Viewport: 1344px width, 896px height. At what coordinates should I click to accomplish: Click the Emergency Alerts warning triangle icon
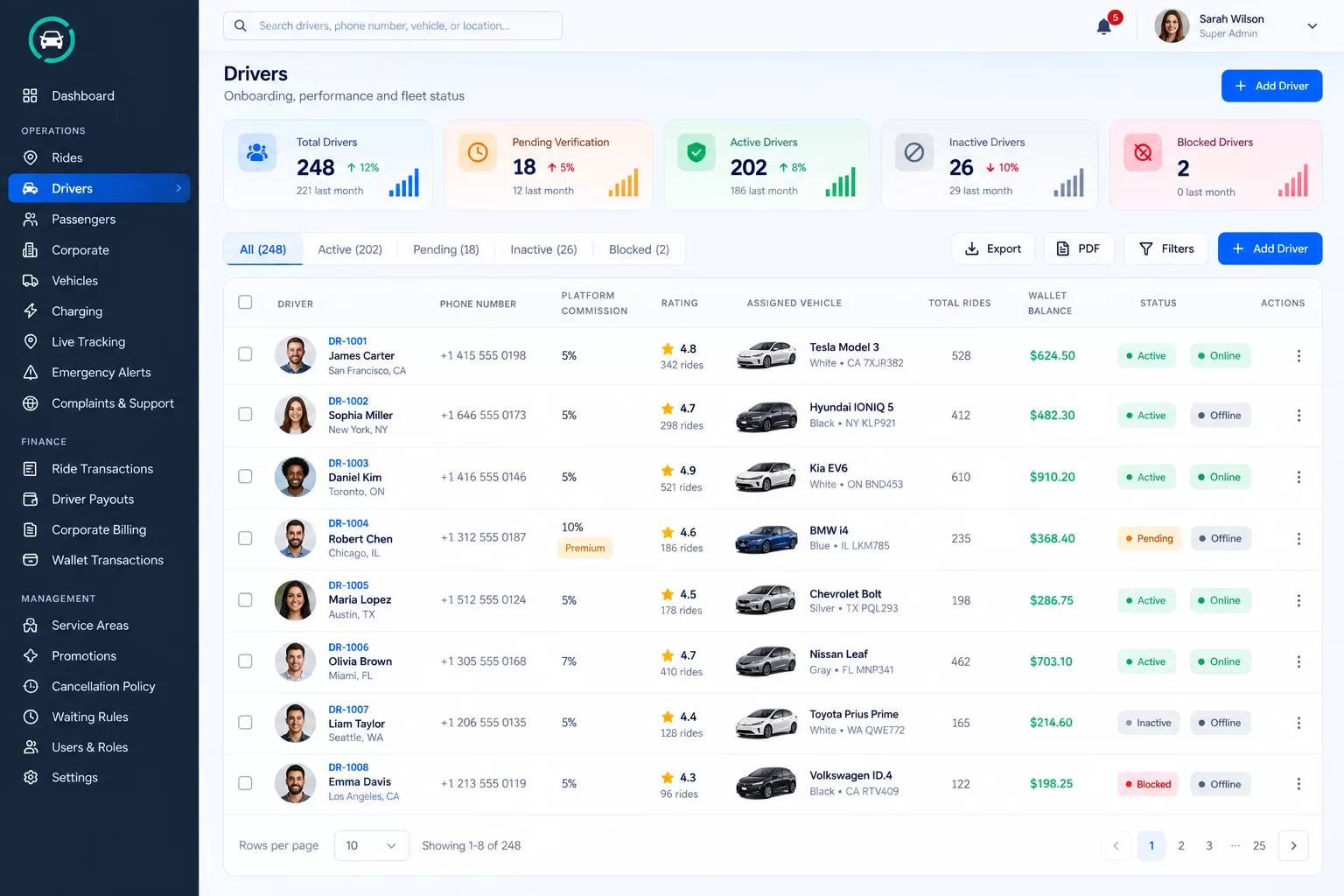[31, 372]
